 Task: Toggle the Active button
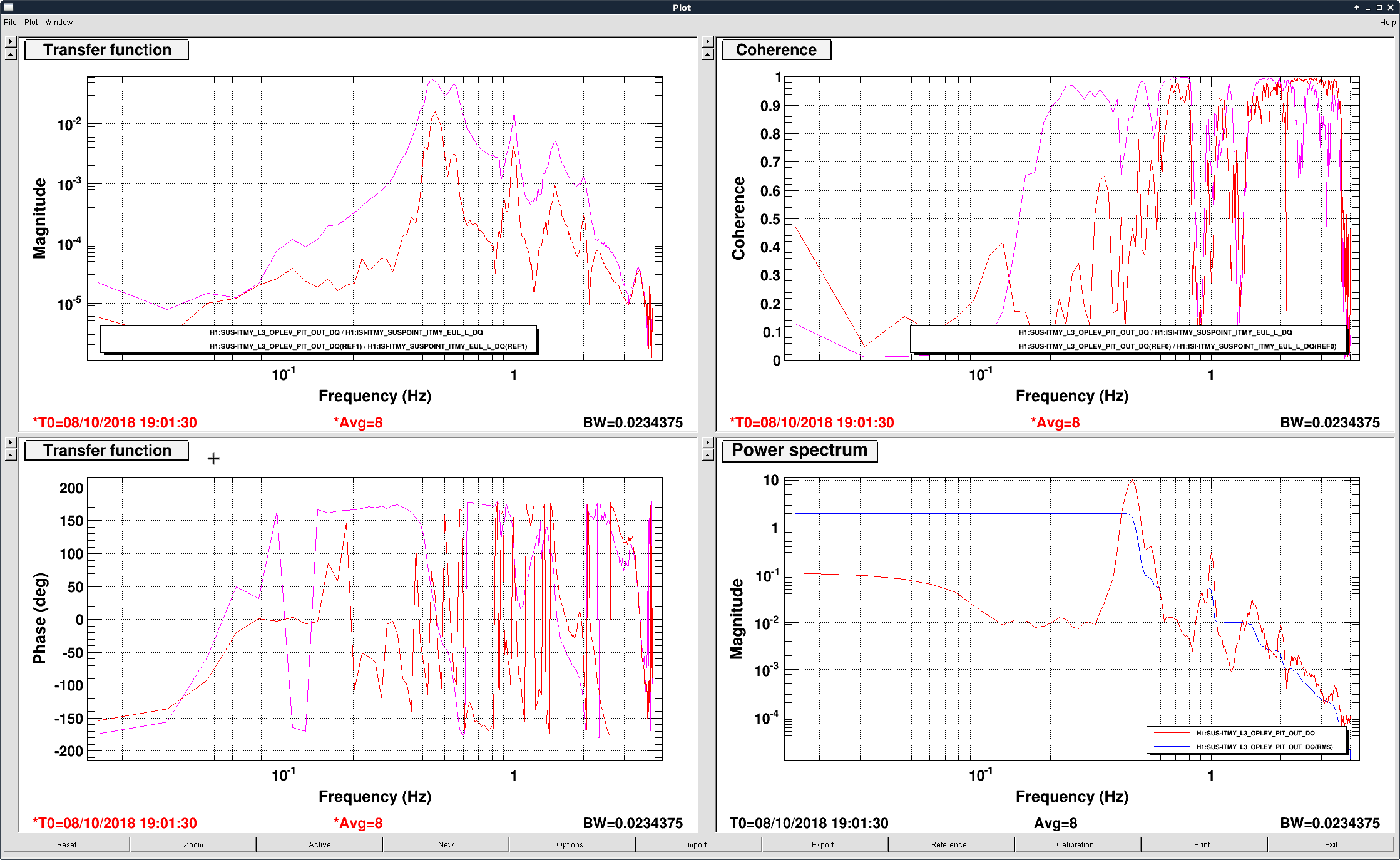[x=320, y=844]
